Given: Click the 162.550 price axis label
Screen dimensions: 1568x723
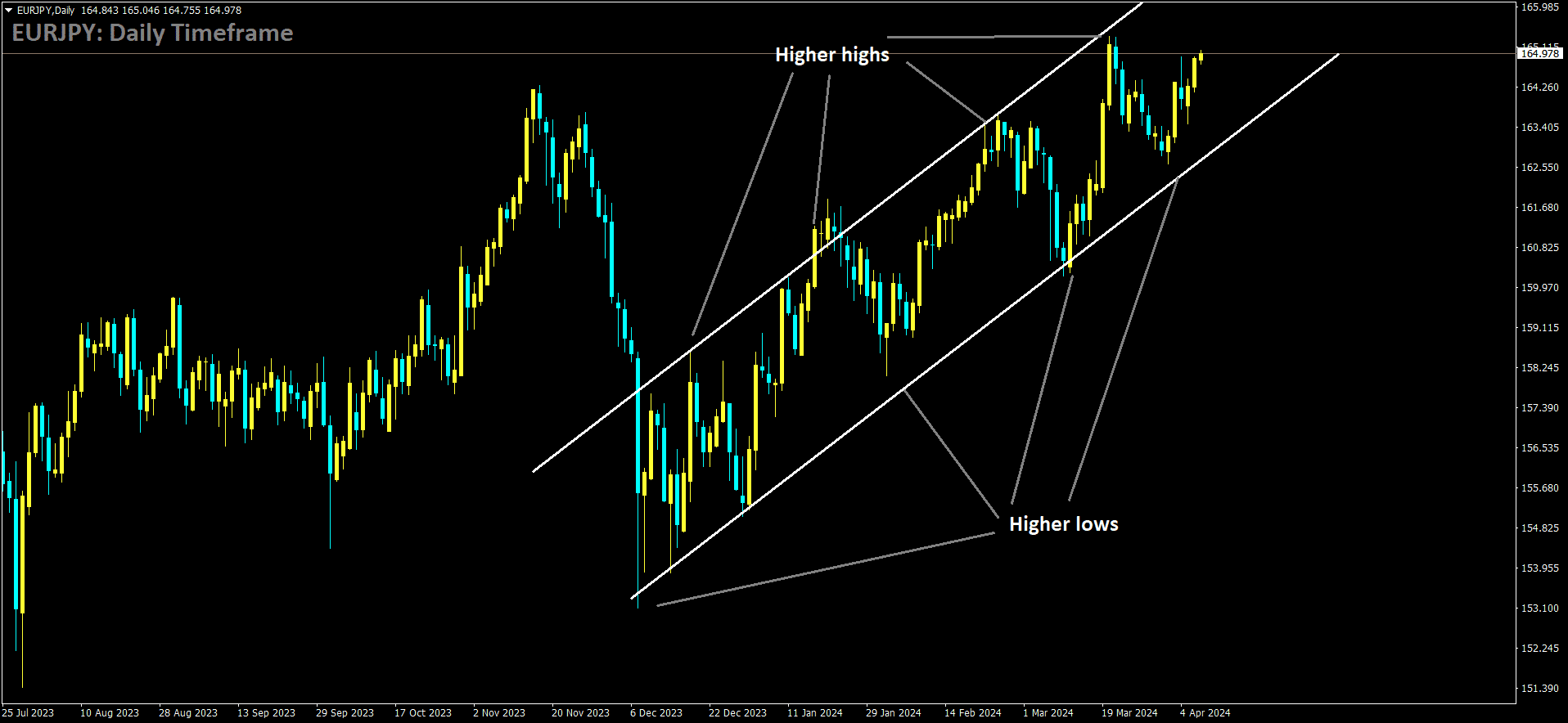Looking at the screenshot, I should coord(1539,168).
